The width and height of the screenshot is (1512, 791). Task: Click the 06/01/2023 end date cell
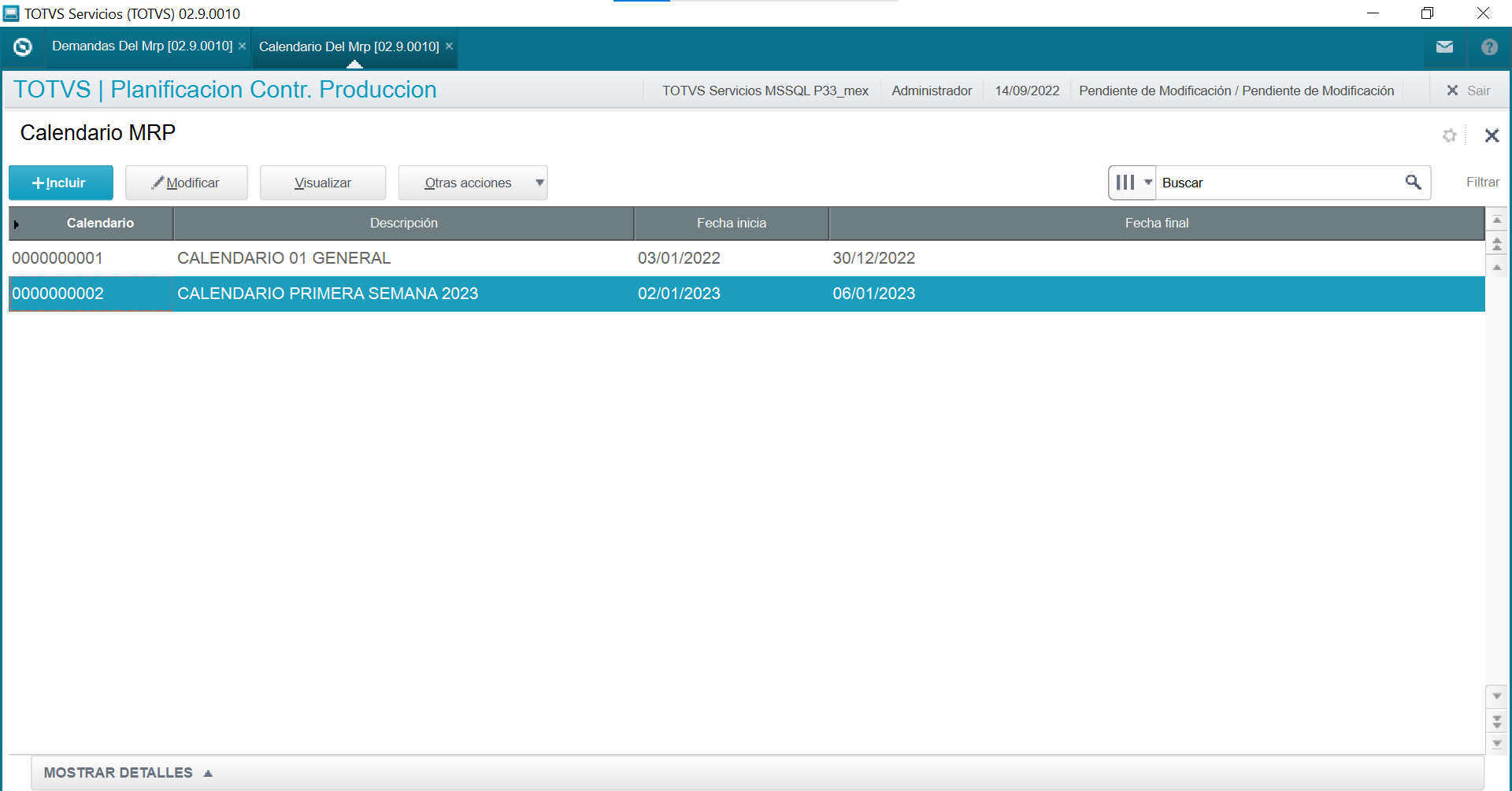[874, 294]
